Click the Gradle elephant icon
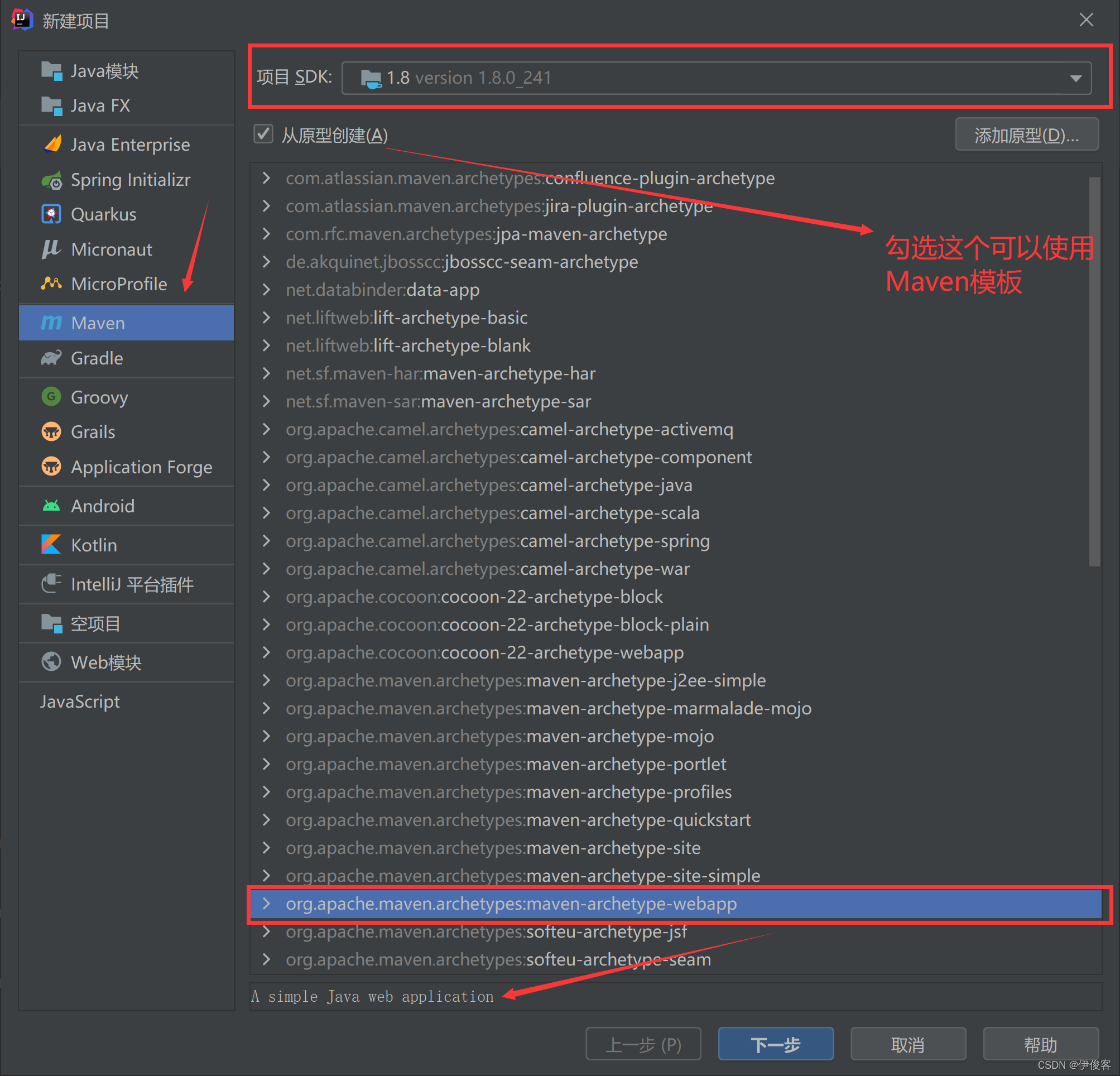The width and height of the screenshot is (1120, 1076). pyautogui.click(x=51, y=358)
